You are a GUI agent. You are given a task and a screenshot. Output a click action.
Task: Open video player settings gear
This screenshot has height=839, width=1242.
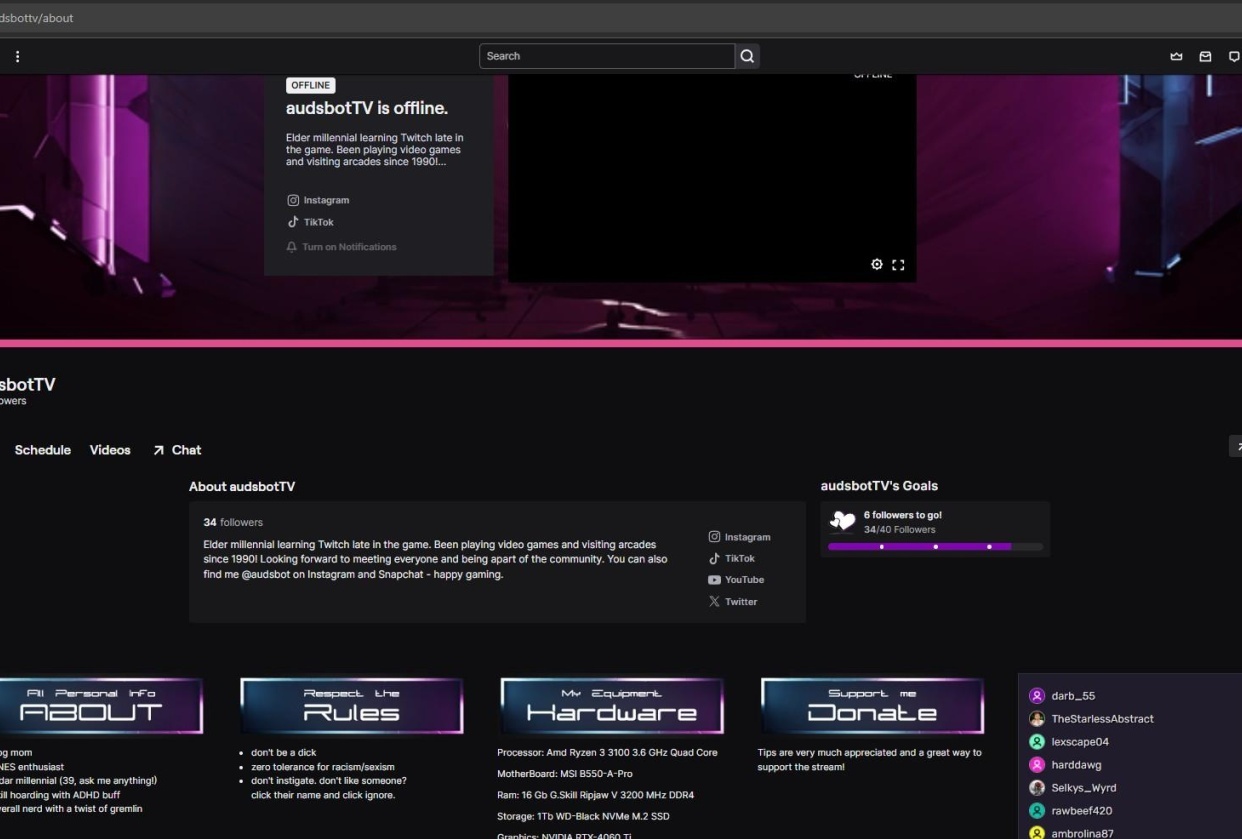click(x=877, y=265)
